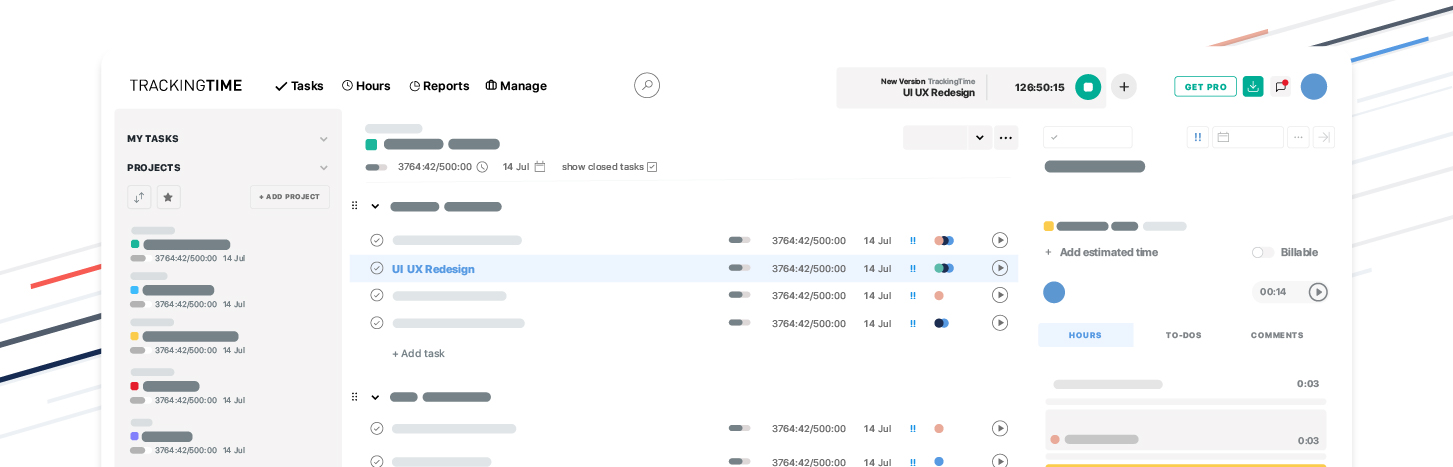Screen dimensions: 1453x467
Task: Click the sort projects arrows icon
Action: click(139, 197)
